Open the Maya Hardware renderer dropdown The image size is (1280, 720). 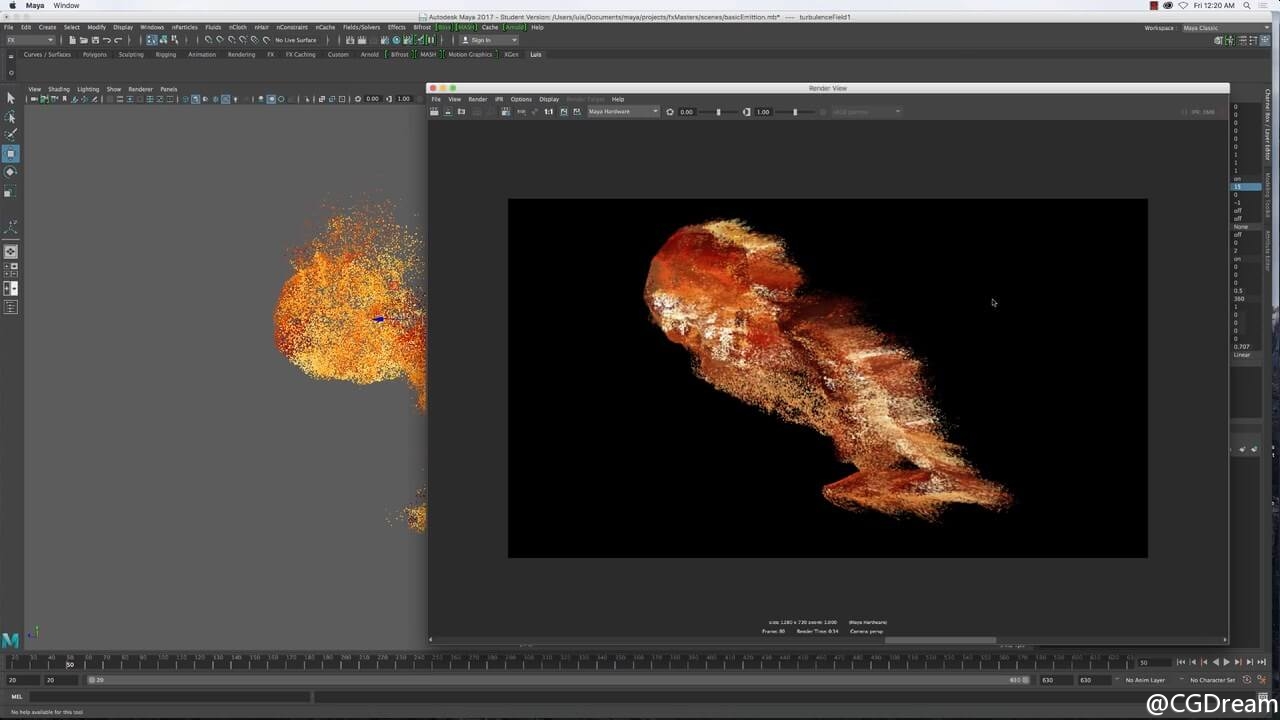(x=622, y=112)
